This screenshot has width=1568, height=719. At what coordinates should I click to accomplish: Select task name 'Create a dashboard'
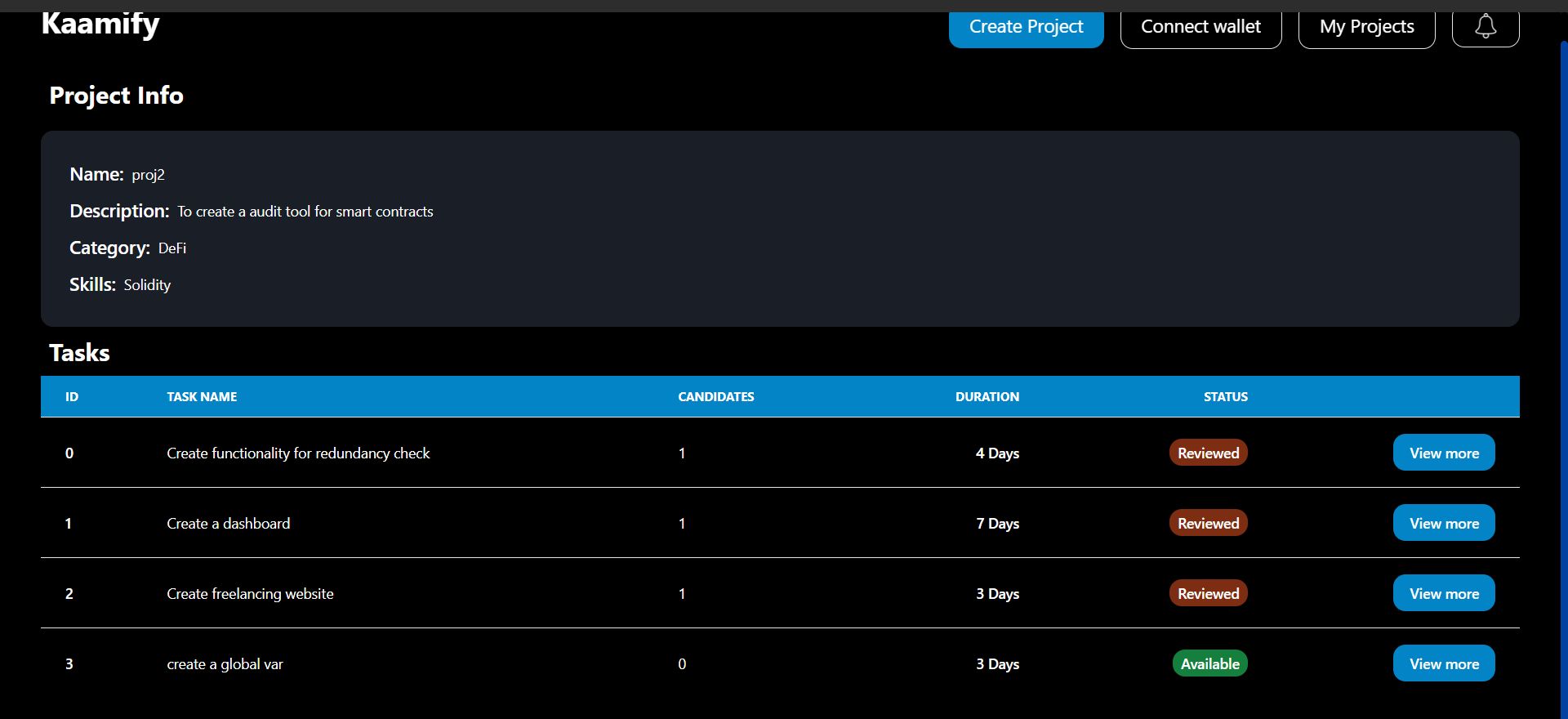point(229,524)
